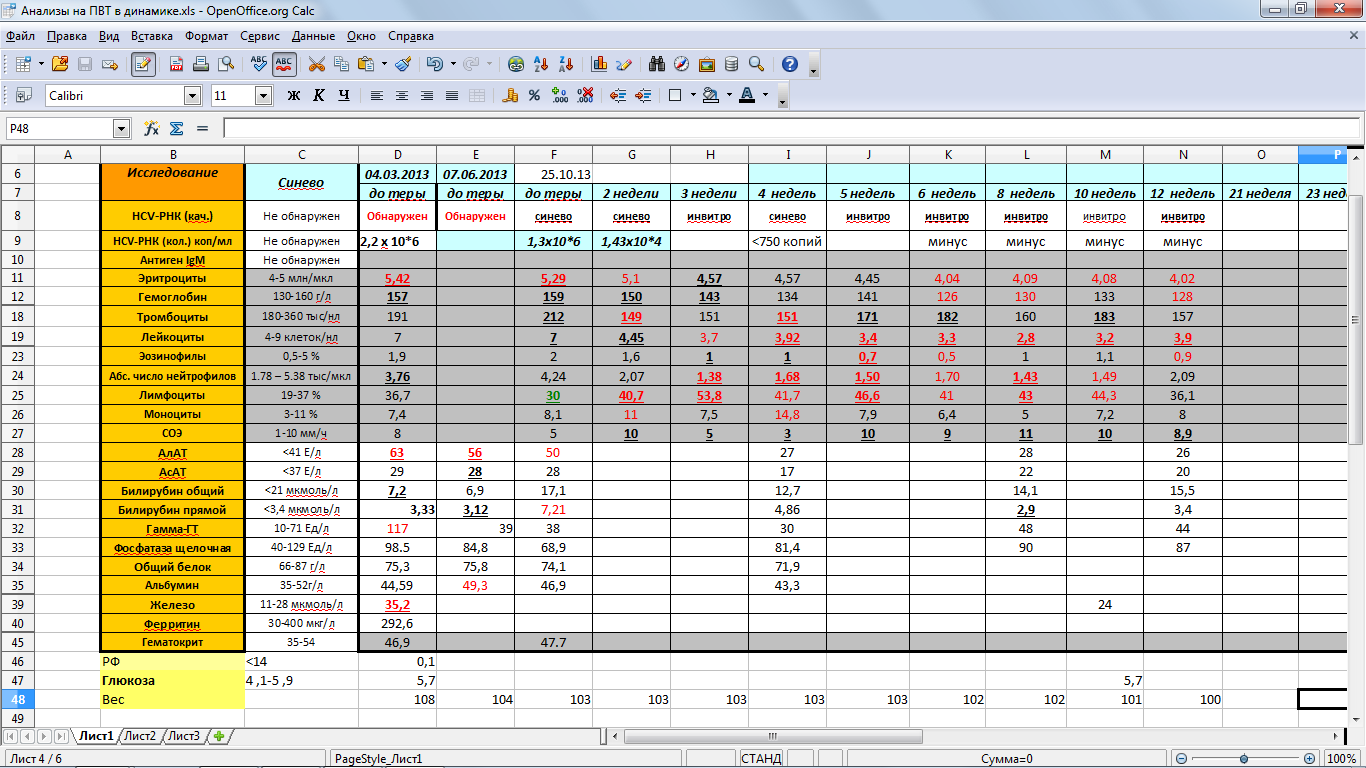Run the spelling check (ABC checkmark)
This screenshot has width=1366, height=768.
pos(259,64)
